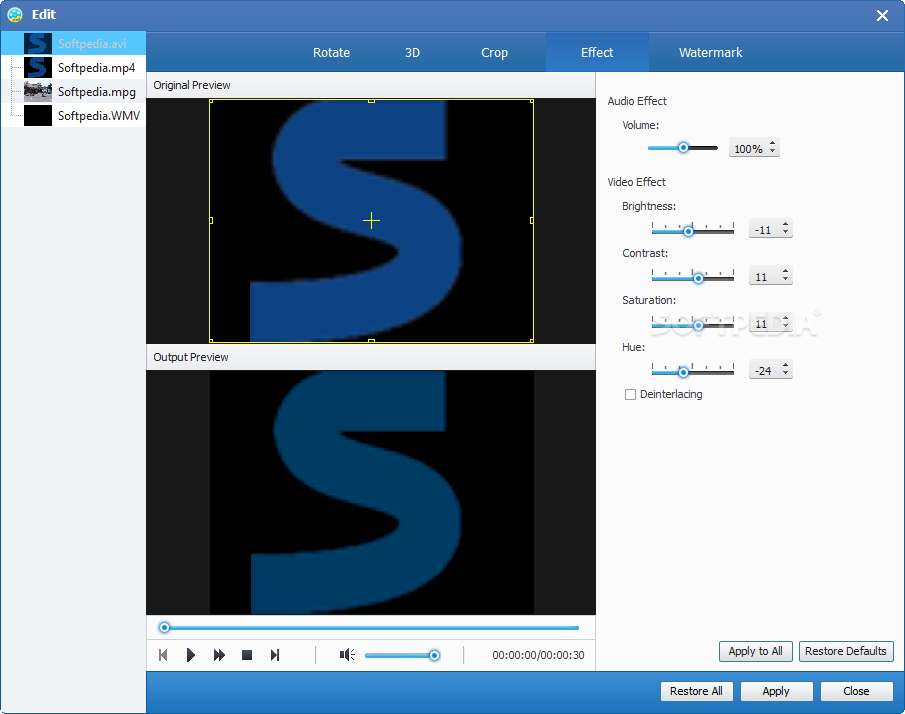Open the Crop tab
This screenshot has width=905, height=714.
tap(495, 53)
